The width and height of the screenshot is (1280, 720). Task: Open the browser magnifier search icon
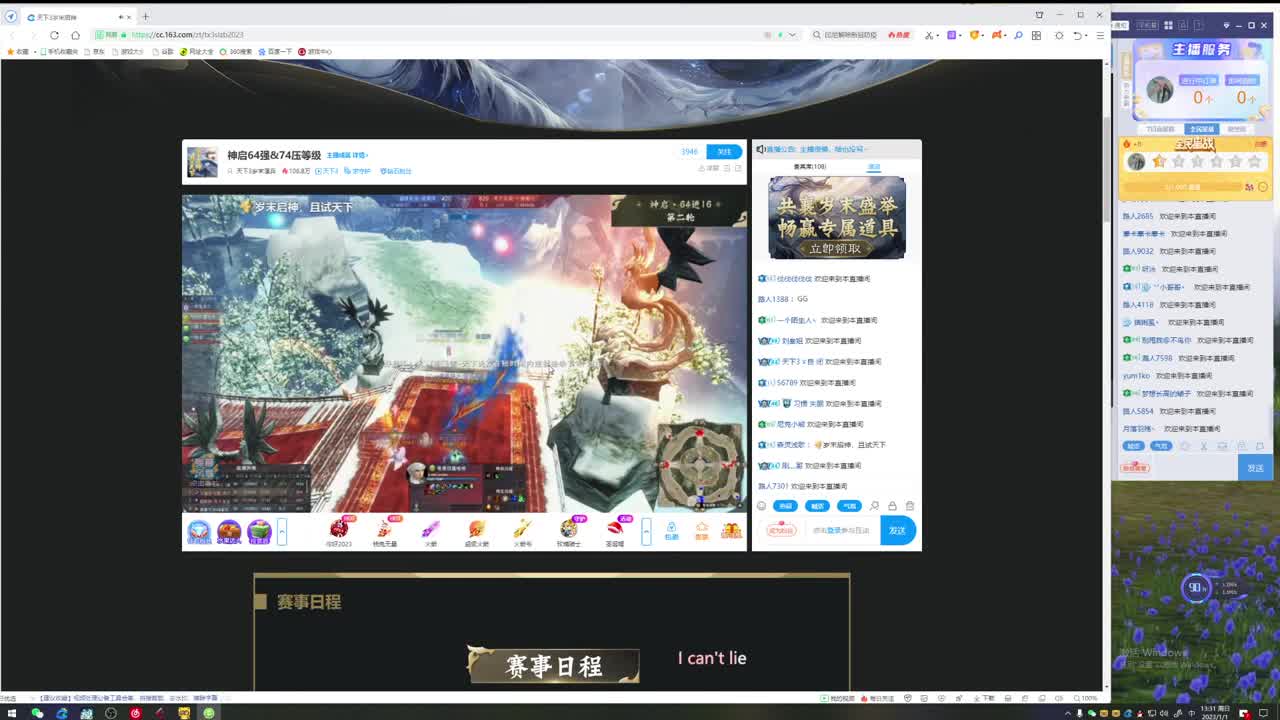point(1018,35)
